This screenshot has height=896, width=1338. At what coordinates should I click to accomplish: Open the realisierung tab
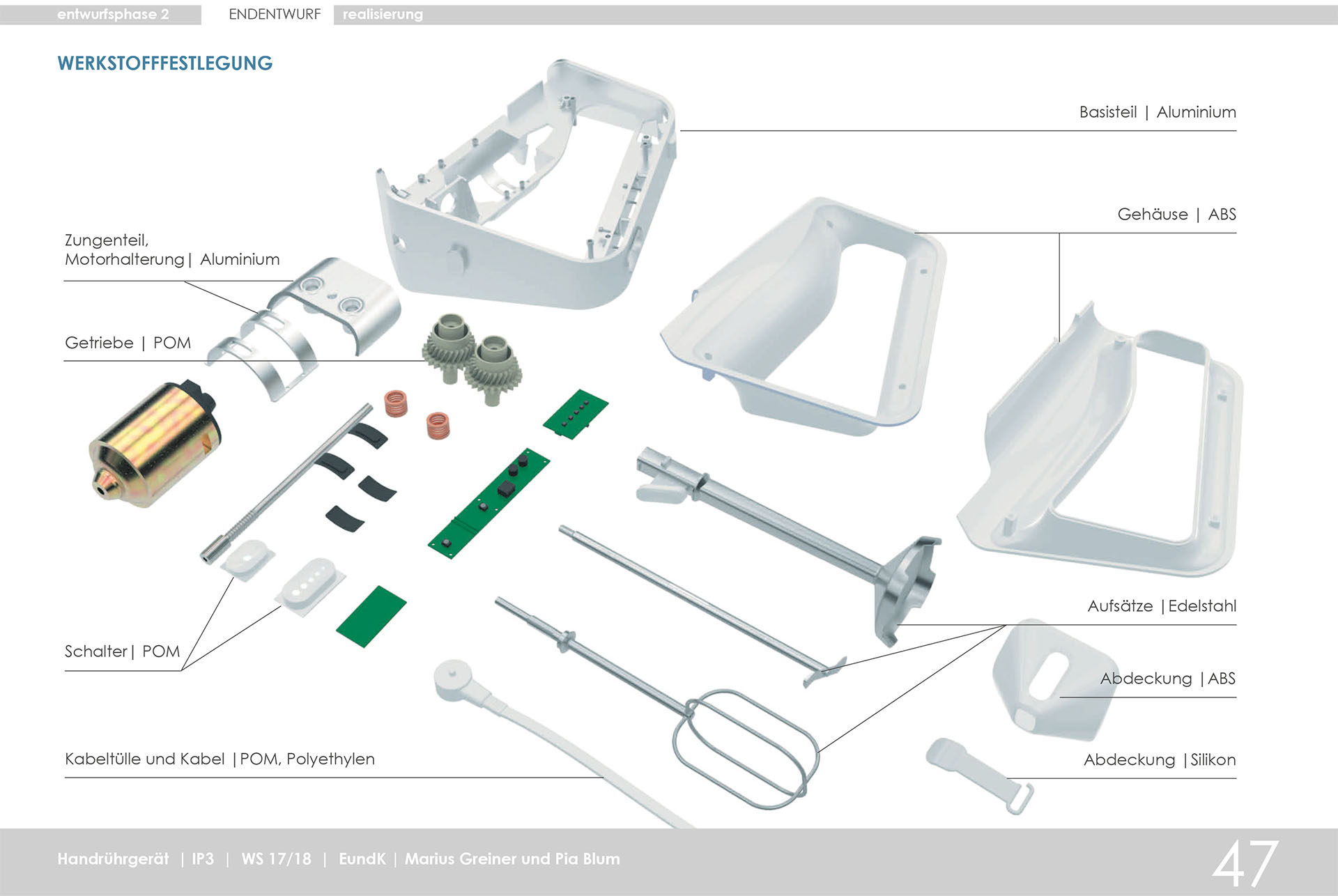383,15
